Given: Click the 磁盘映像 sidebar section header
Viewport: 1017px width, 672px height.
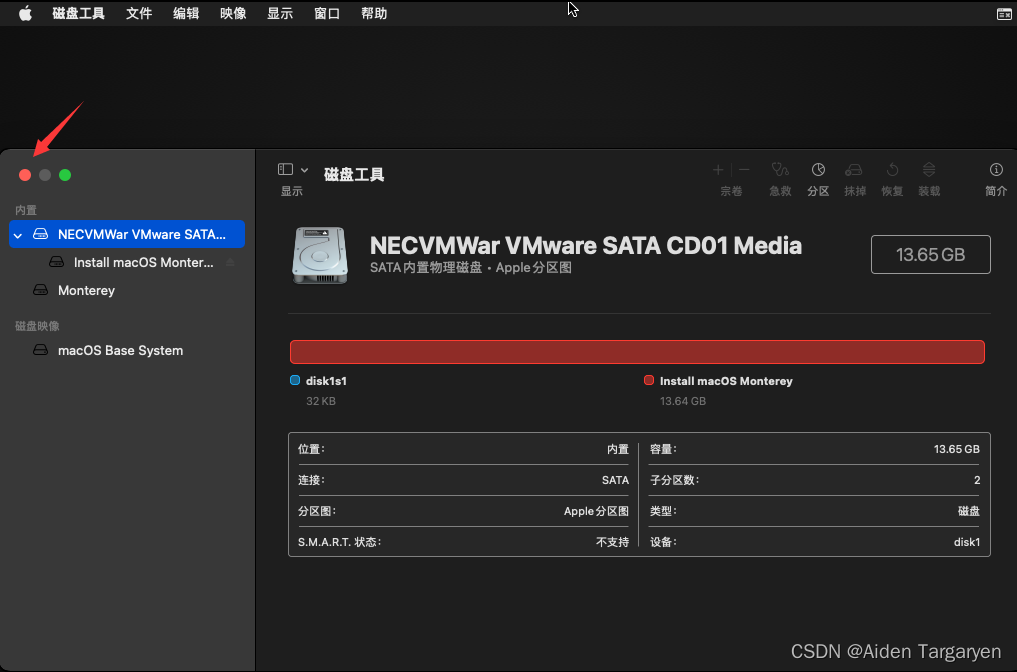Looking at the screenshot, I should 37,326.
